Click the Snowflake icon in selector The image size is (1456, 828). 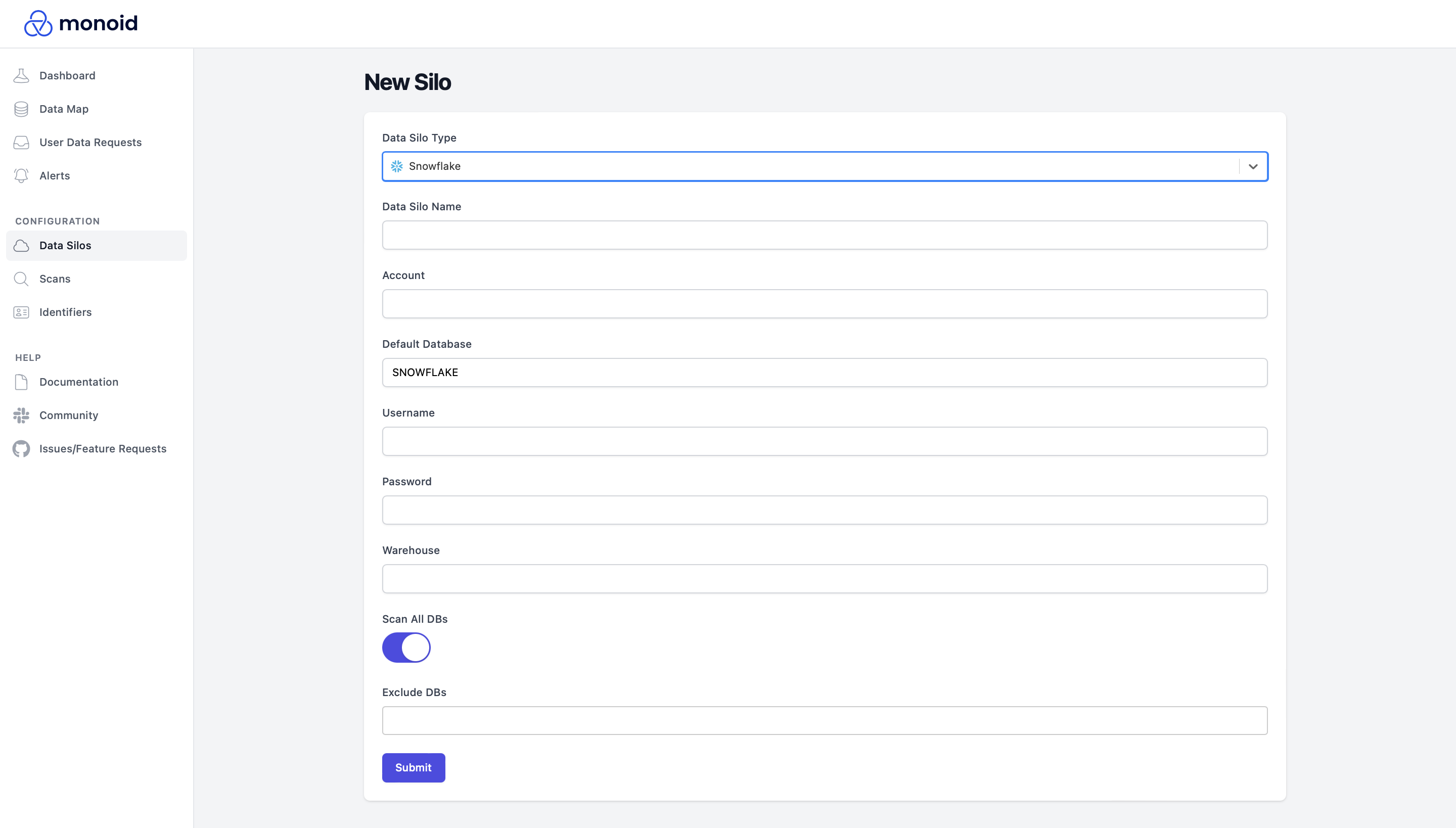397,166
